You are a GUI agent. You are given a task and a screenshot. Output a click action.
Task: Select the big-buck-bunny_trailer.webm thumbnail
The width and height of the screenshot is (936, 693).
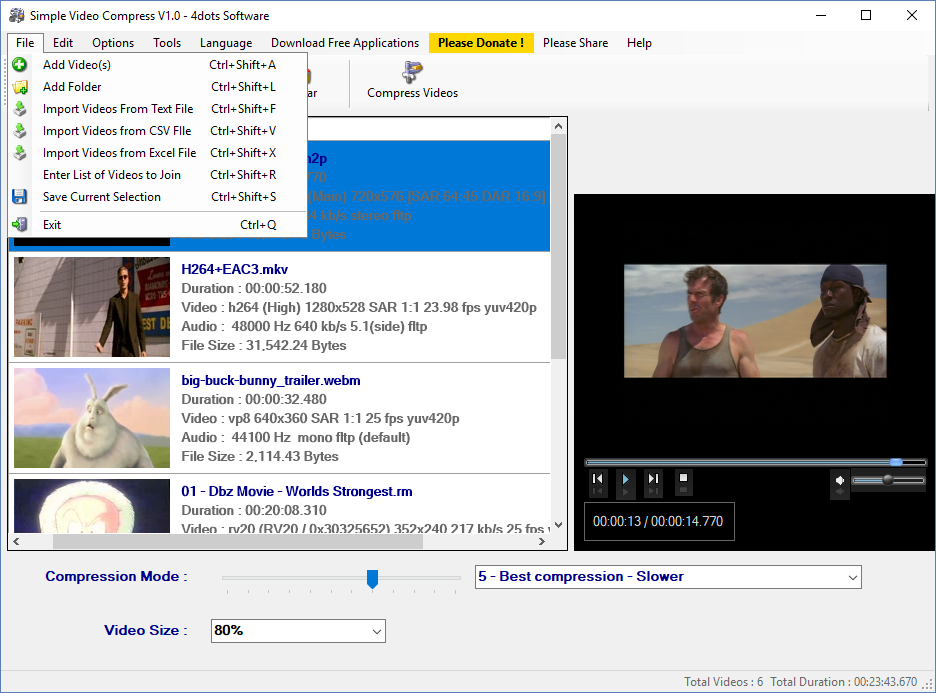[x=92, y=418]
